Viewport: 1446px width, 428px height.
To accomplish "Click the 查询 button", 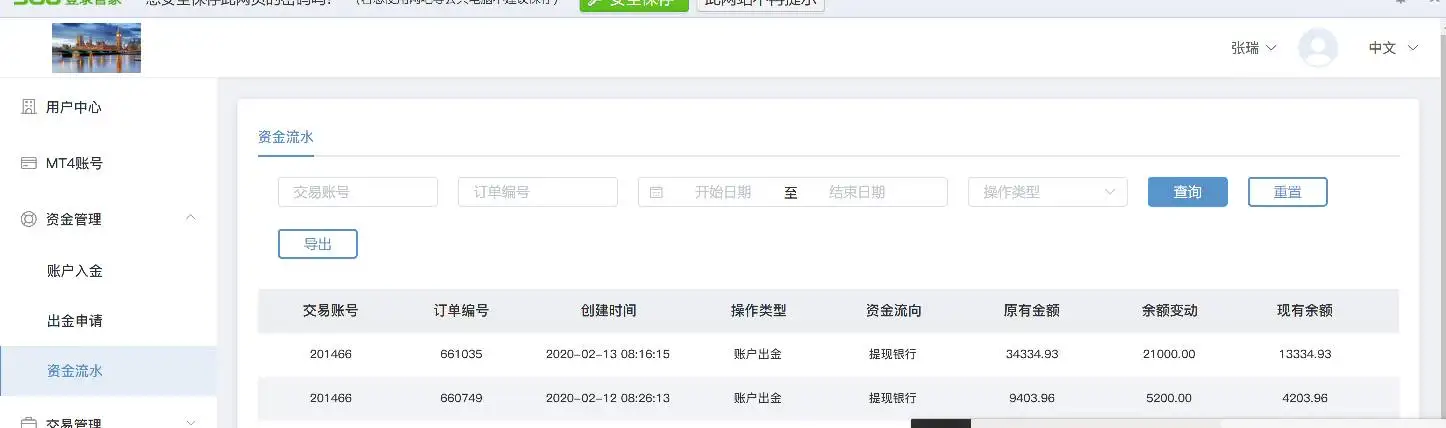I will click(1188, 192).
